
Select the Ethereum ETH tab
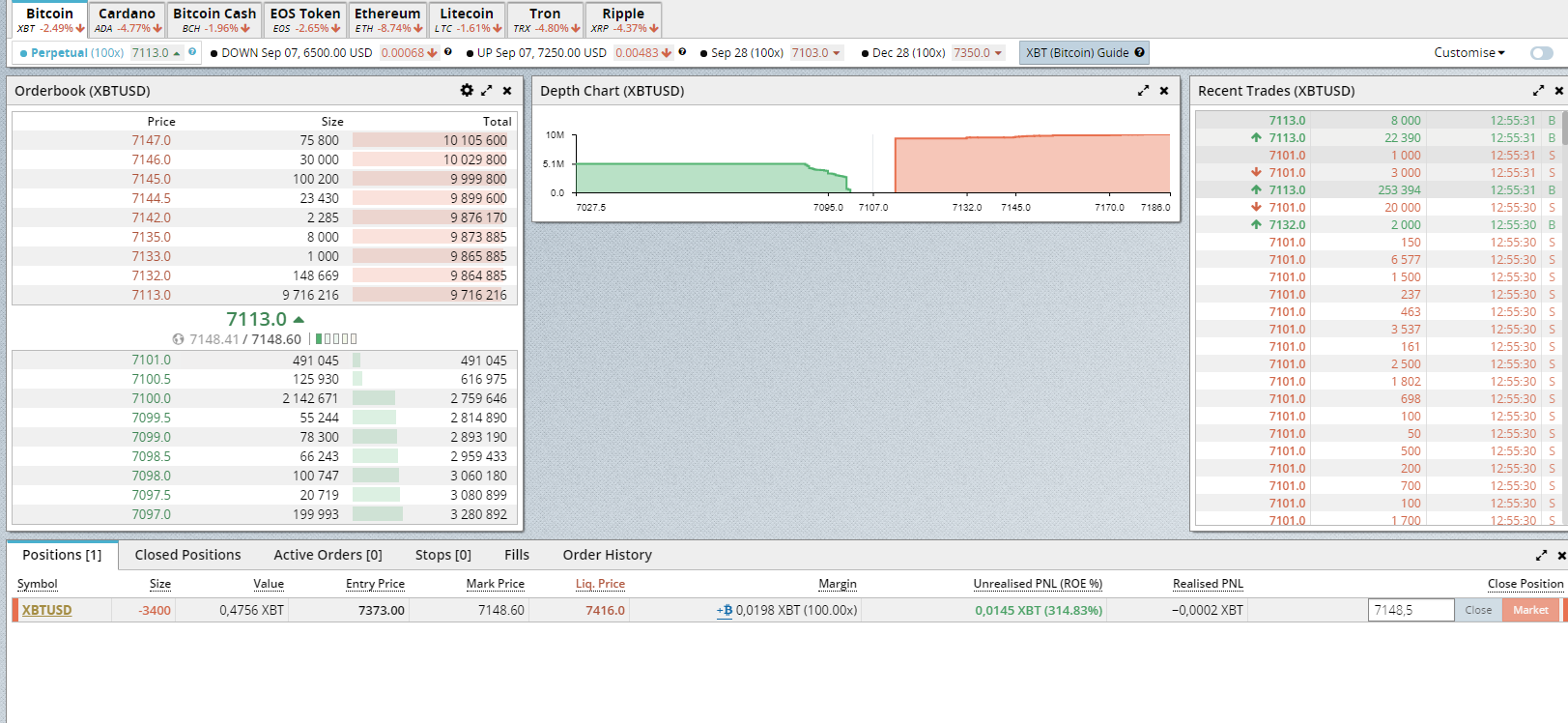[387, 20]
